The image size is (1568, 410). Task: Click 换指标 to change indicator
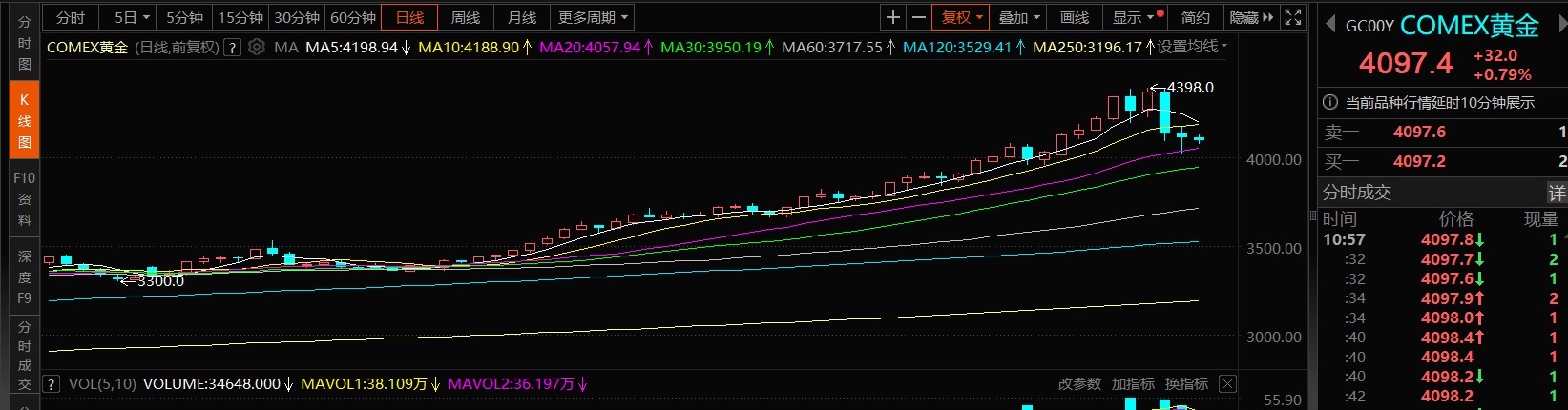[1186, 384]
